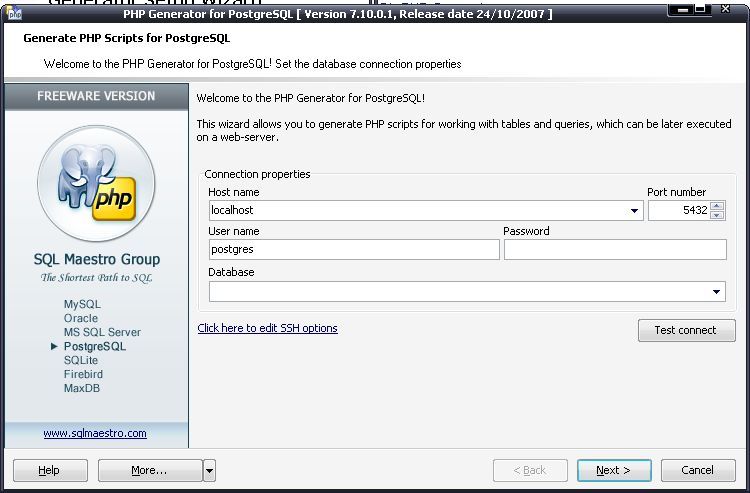Screen dimensions: 750x493
Task: Minimize the PHP Generator window
Action: [682, 9]
